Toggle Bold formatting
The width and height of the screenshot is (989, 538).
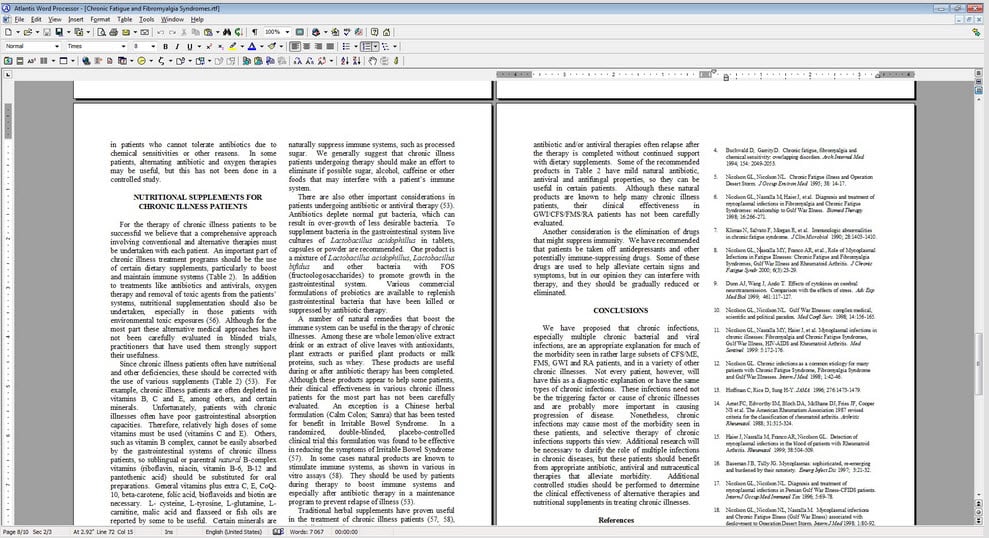[163, 46]
